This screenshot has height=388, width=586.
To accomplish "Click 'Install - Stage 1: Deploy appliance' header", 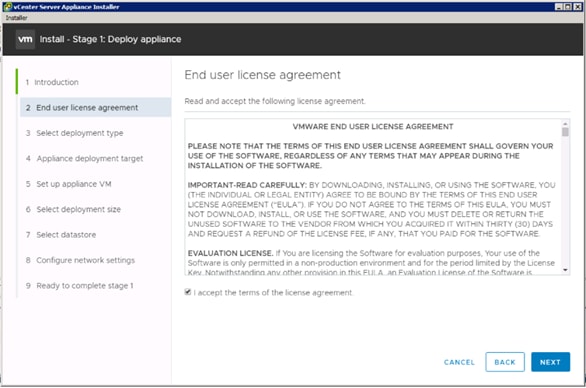I will 110,39.
